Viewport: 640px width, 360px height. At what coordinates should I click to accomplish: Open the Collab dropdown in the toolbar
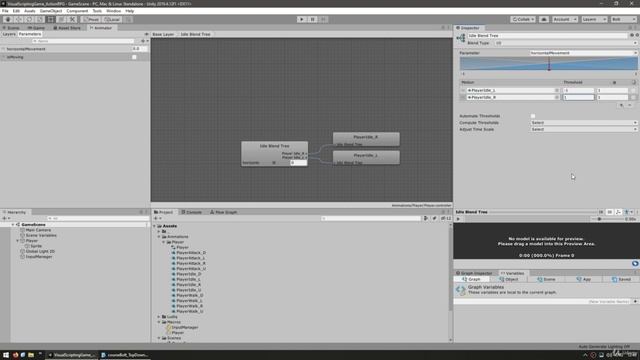click(523, 19)
